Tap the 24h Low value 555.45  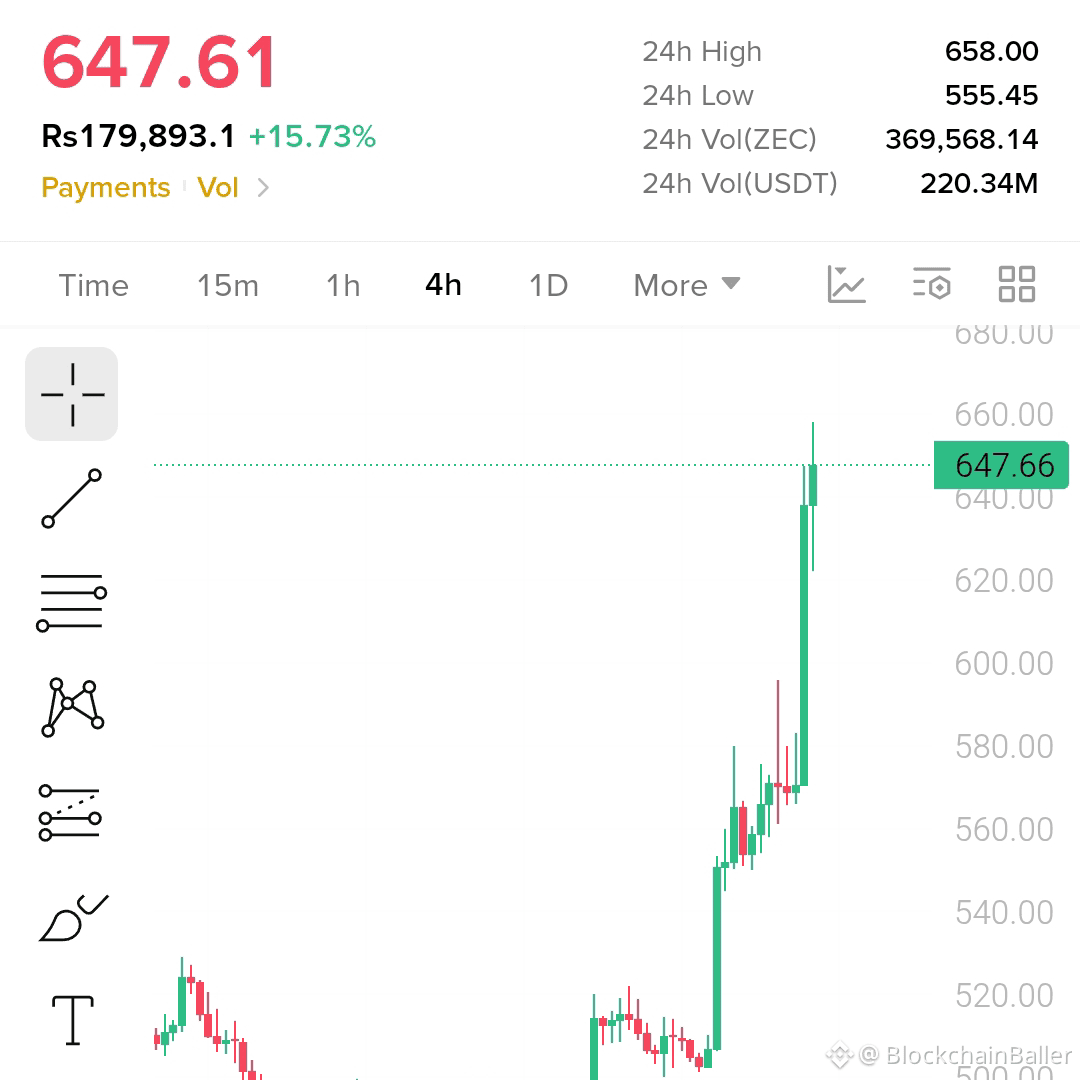[991, 95]
